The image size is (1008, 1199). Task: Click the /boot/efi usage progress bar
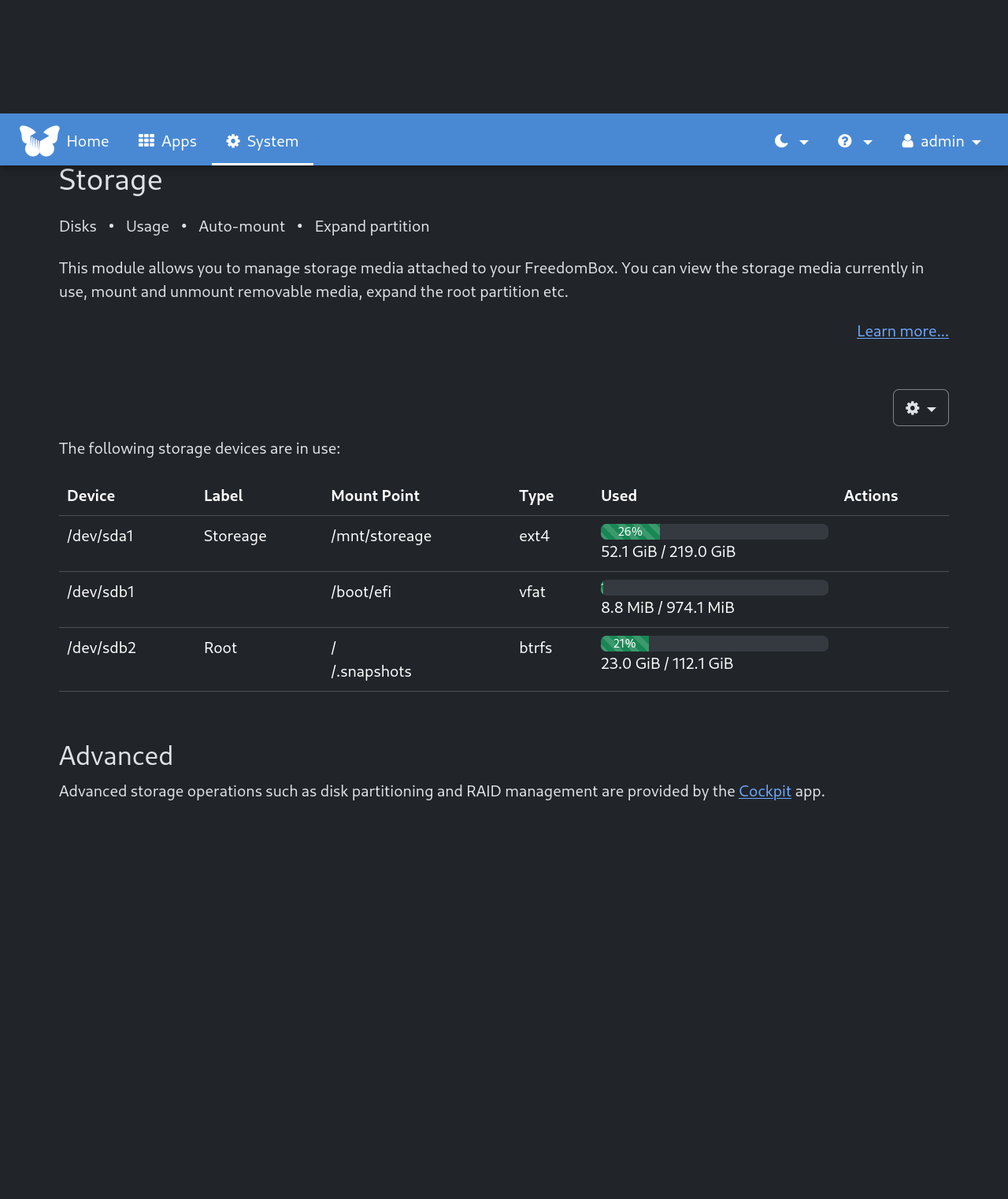[714, 588]
